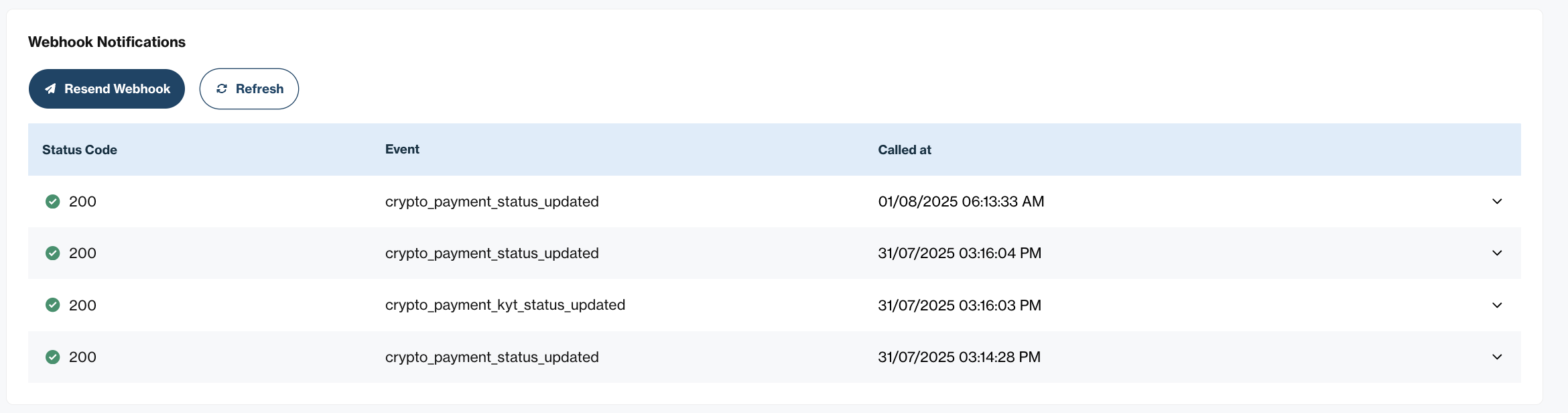The height and width of the screenshot is (413, 1568).
Task: Expand the 01/08/2025 06:13:33 AM webhook row
Action: [1497, 201]
